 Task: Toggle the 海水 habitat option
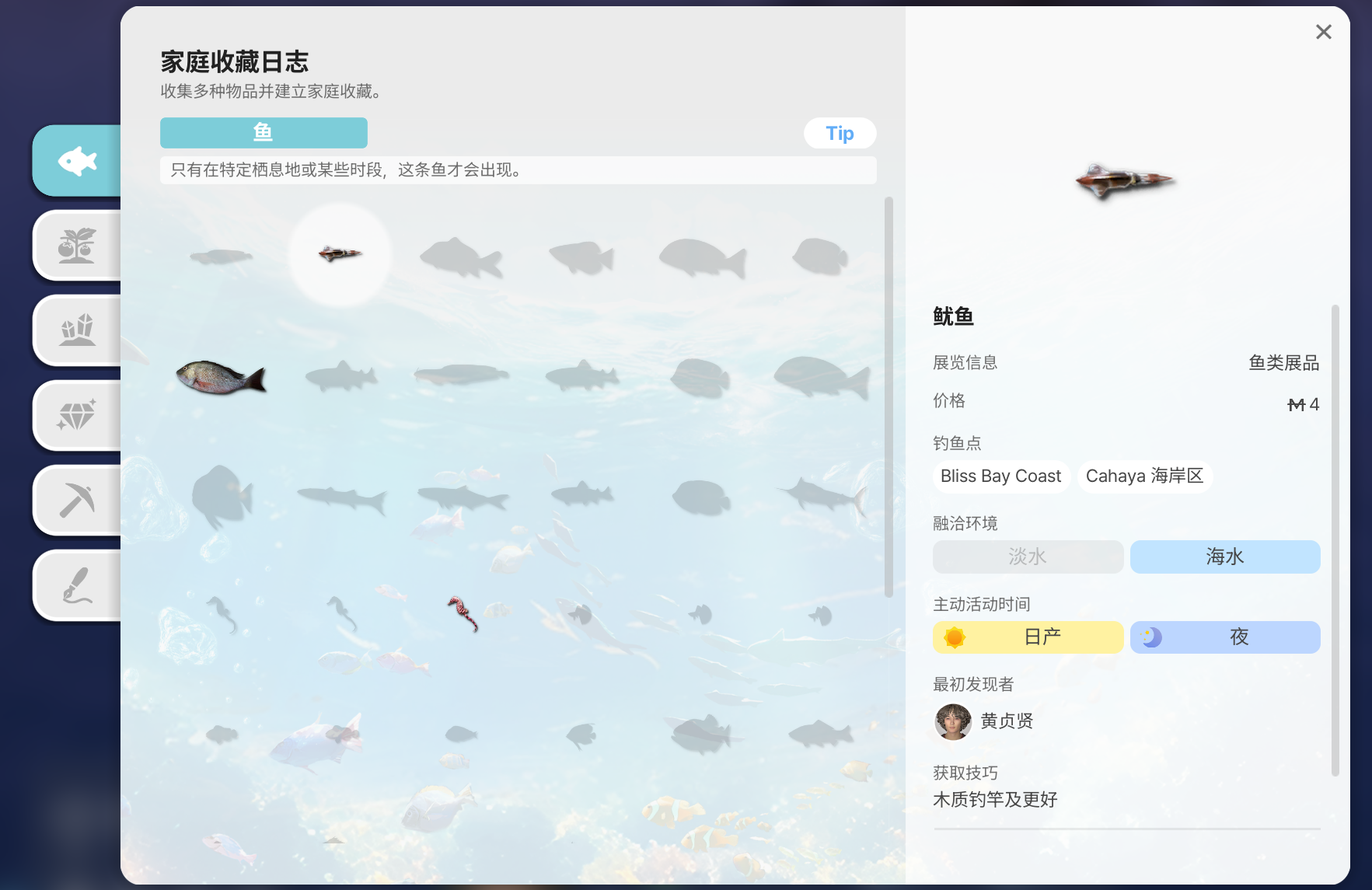click(x=1224, y=557)
